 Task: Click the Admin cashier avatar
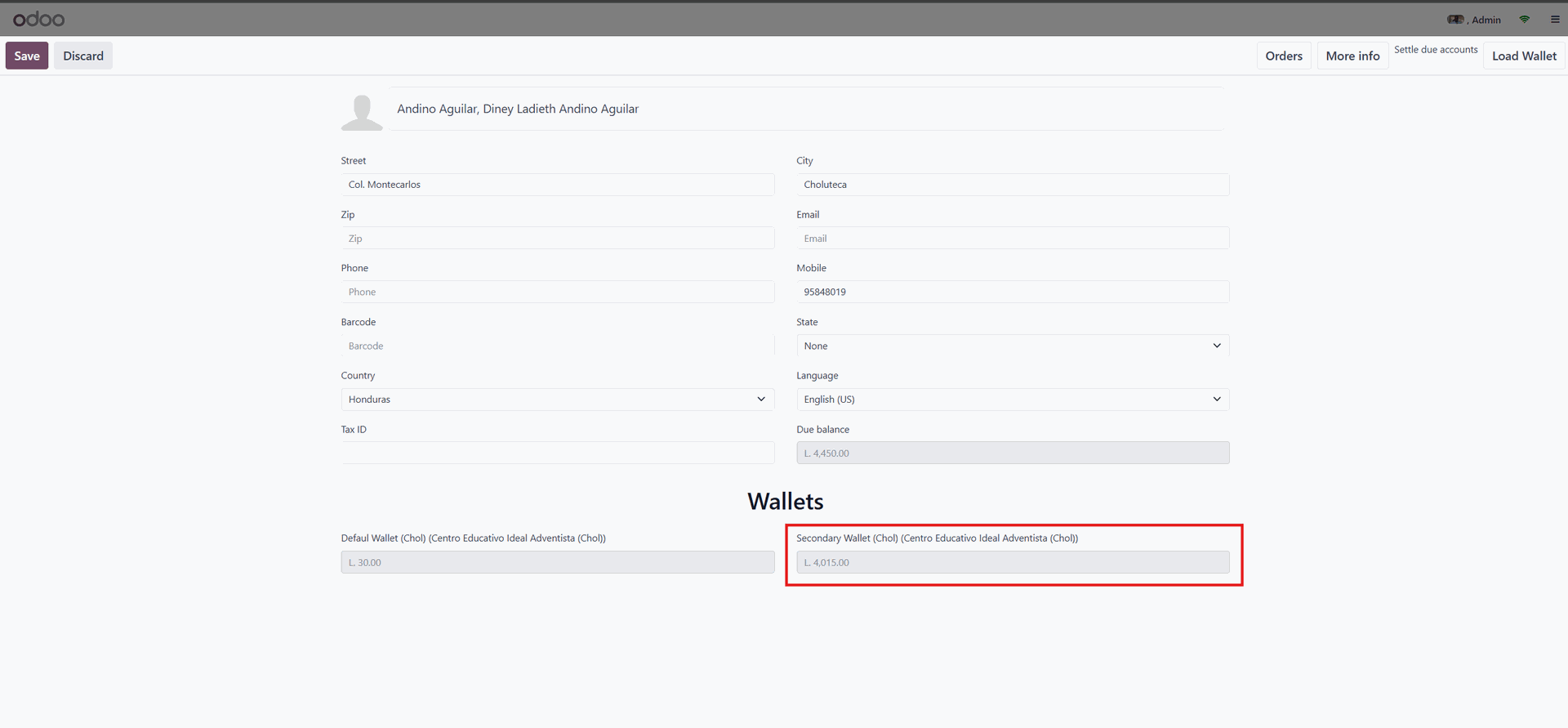[1455, 20]
